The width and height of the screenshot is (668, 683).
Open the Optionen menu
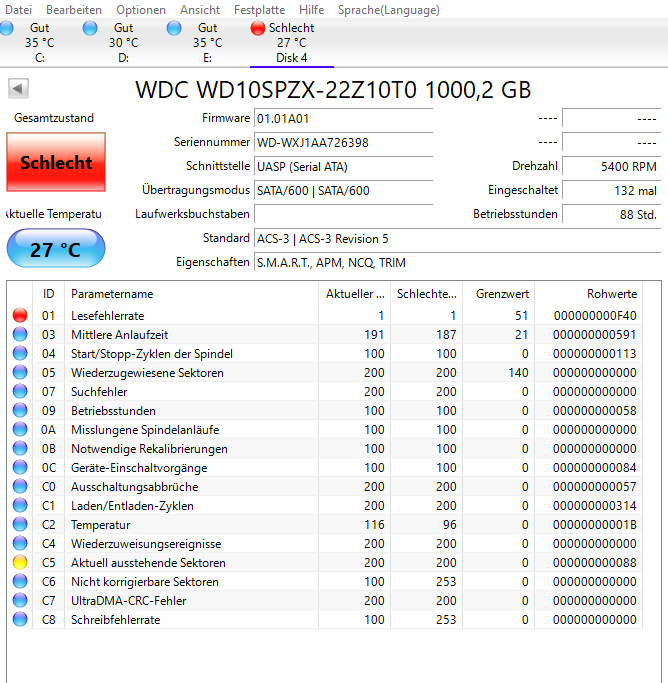coord(141,10)
